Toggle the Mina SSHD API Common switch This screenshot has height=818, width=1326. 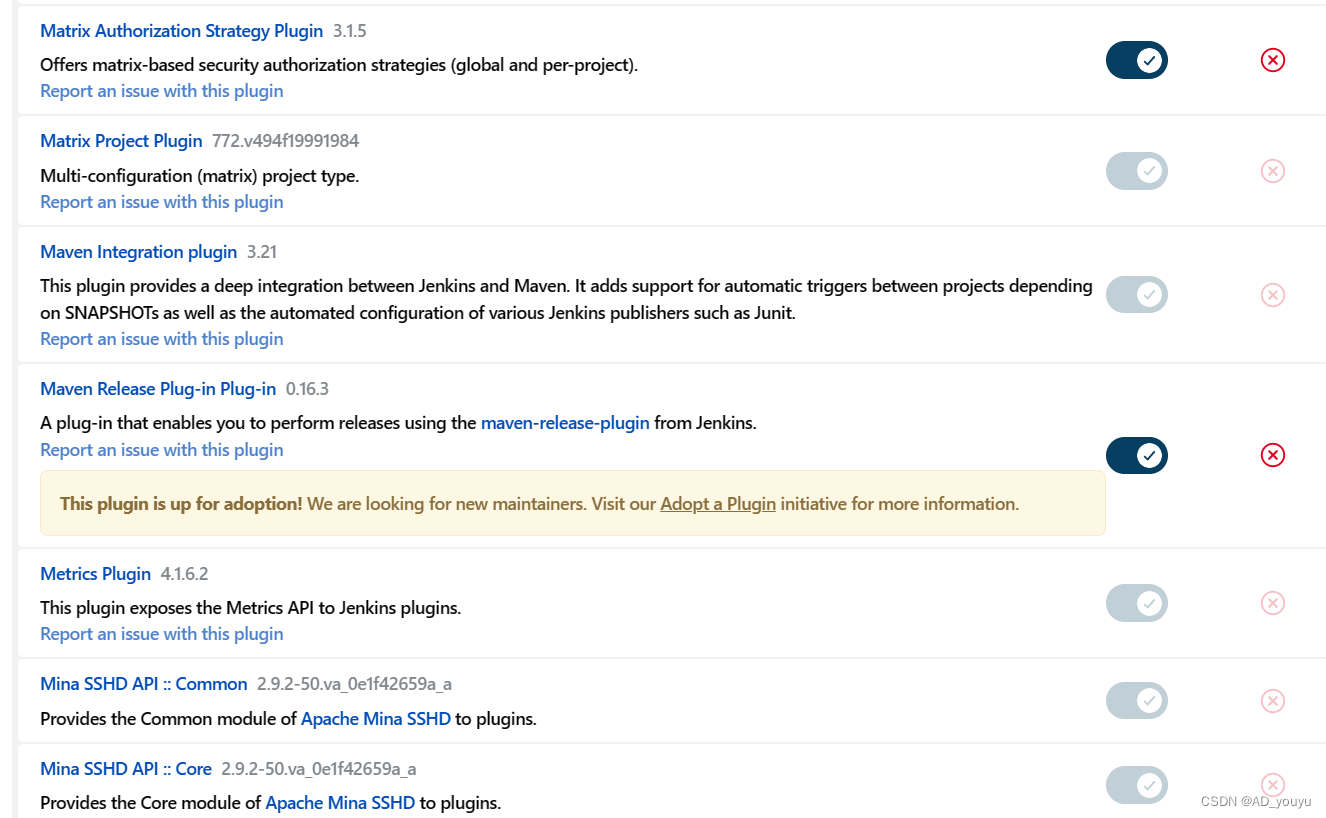tap(1137, 701)
